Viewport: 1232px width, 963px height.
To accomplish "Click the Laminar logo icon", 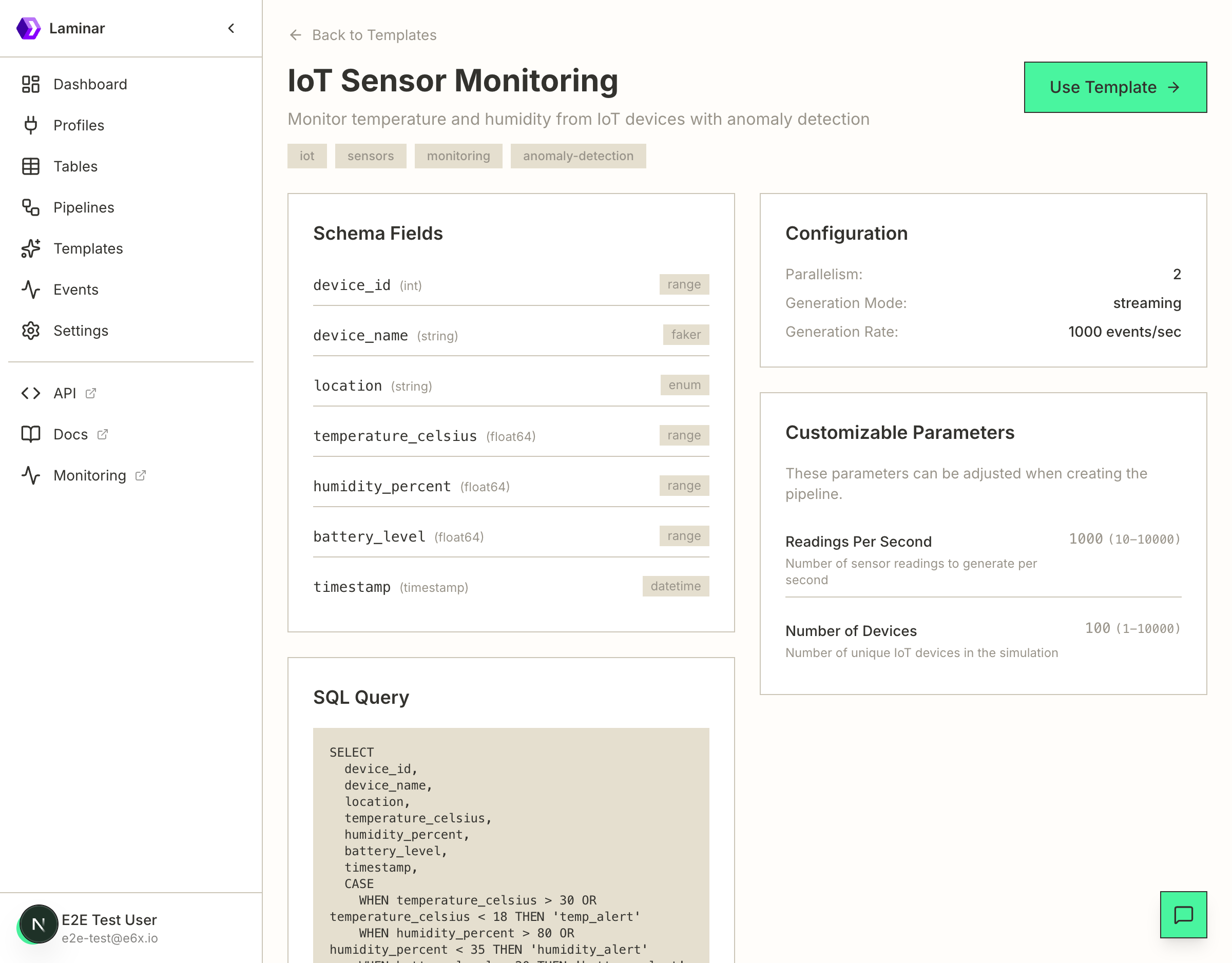I will pyautogui.click(x=28, y=28).
